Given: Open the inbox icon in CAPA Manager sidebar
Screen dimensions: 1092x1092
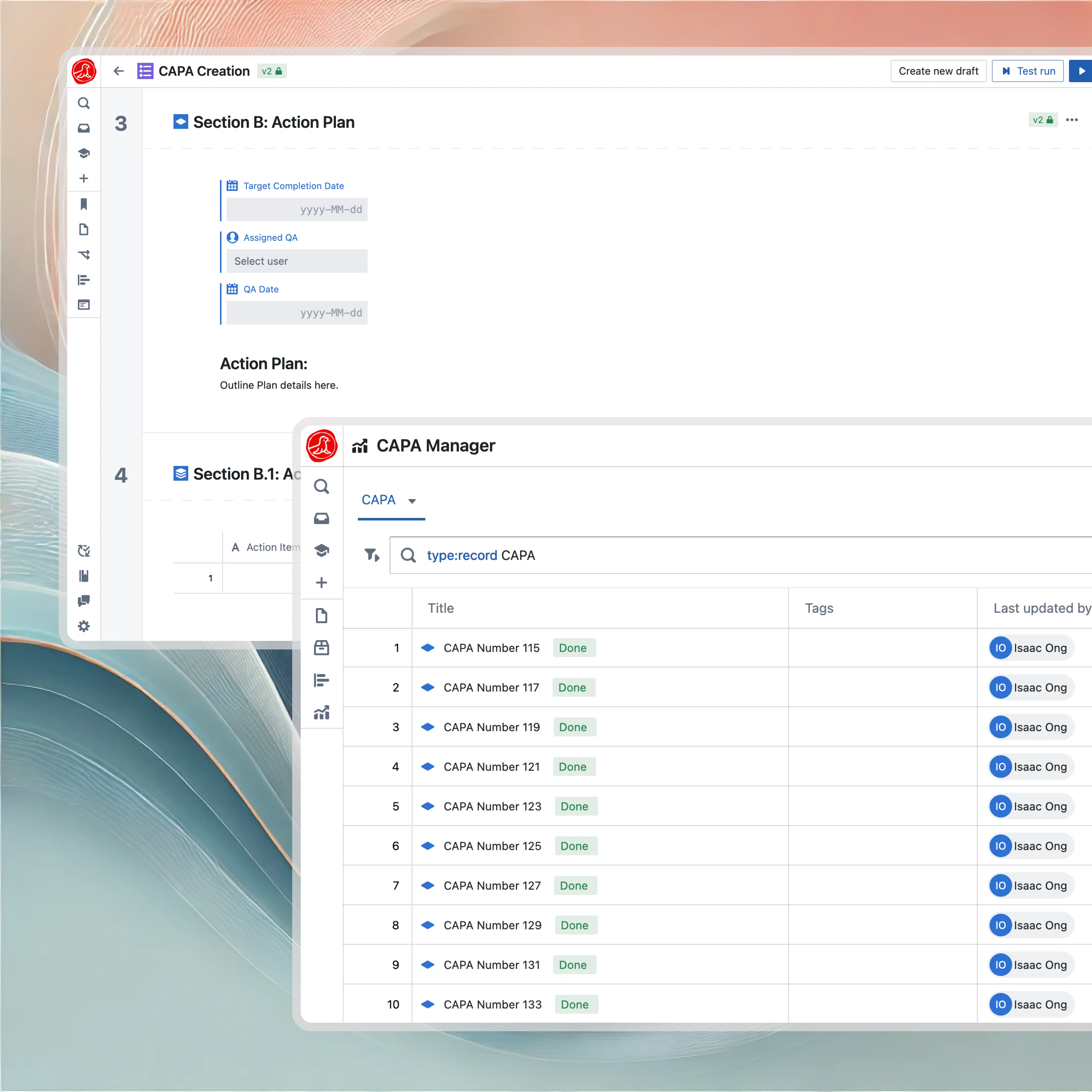Looking at the screenshot, I should point(322,518).
